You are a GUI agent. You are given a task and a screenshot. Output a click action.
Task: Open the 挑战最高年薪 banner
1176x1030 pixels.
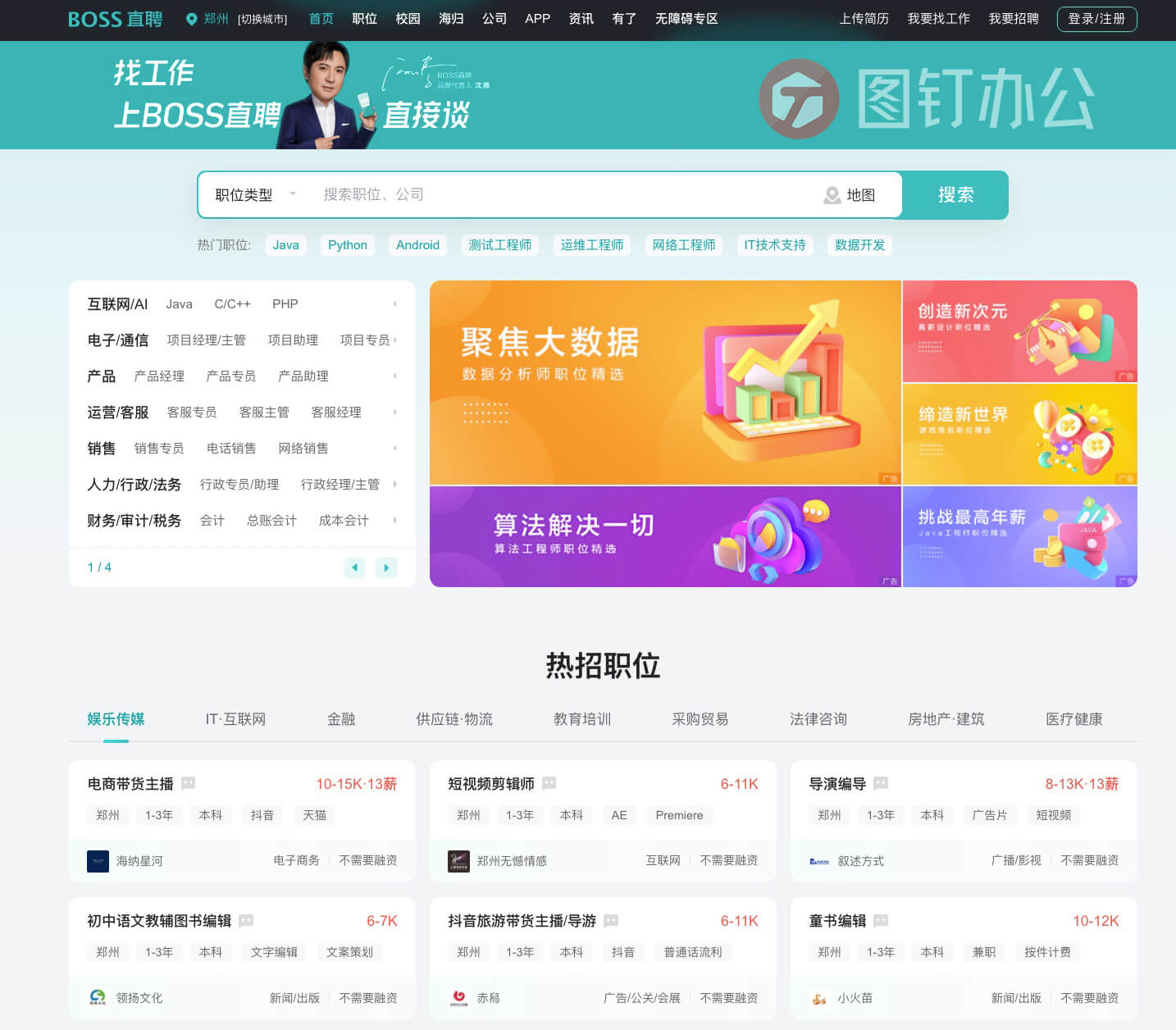(1019, 536)
